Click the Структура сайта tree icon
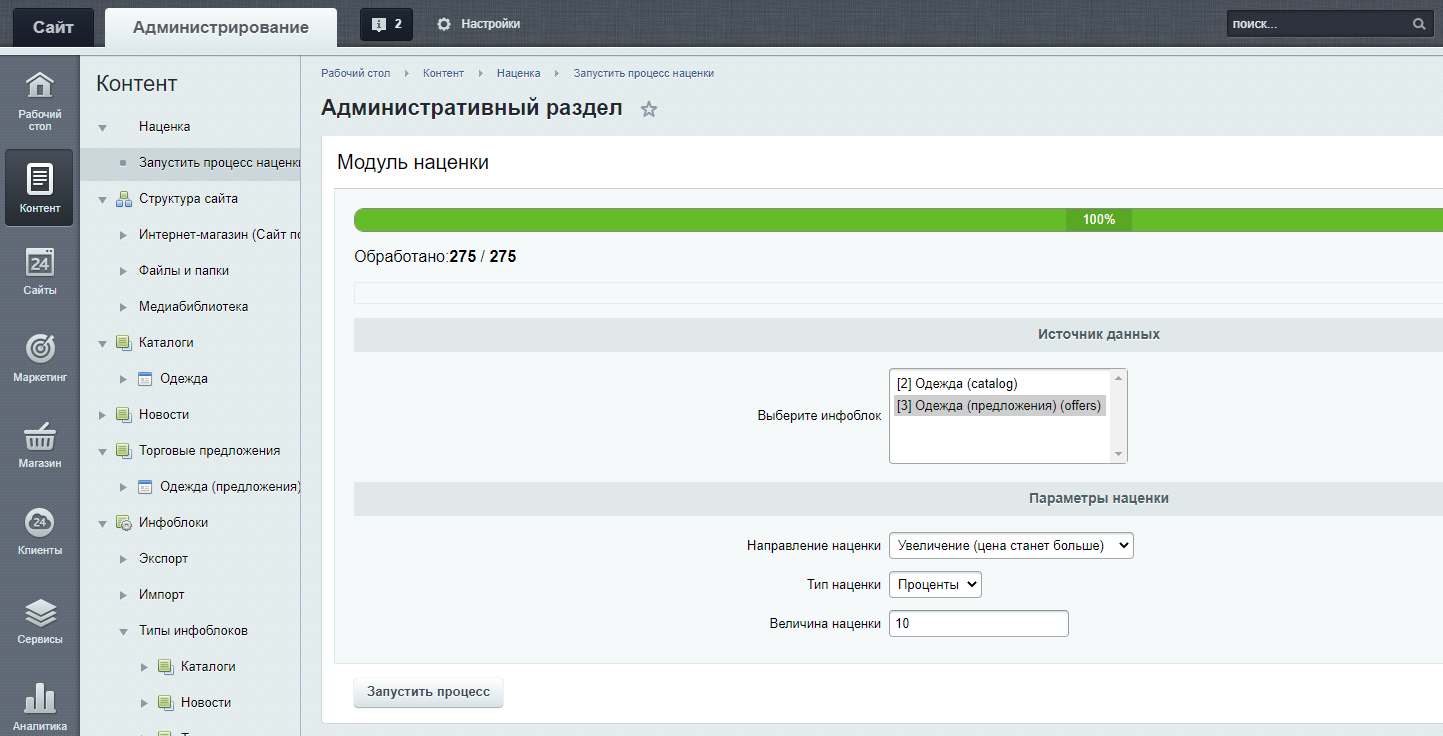This screenshot has height=736, width=1443. coord(124,199)
